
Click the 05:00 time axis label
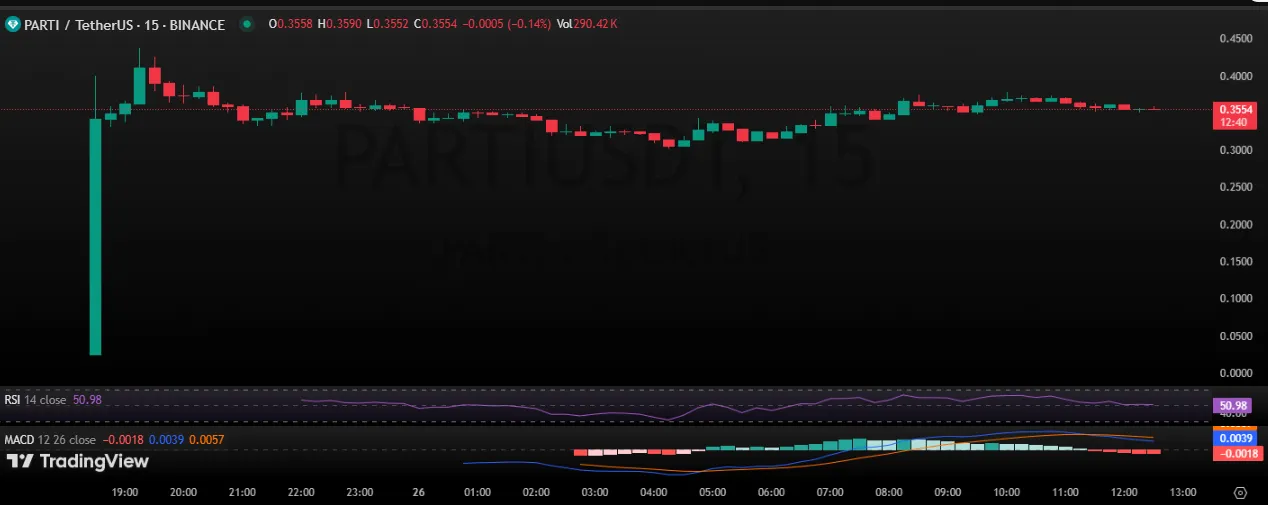(x=713, y=493)
